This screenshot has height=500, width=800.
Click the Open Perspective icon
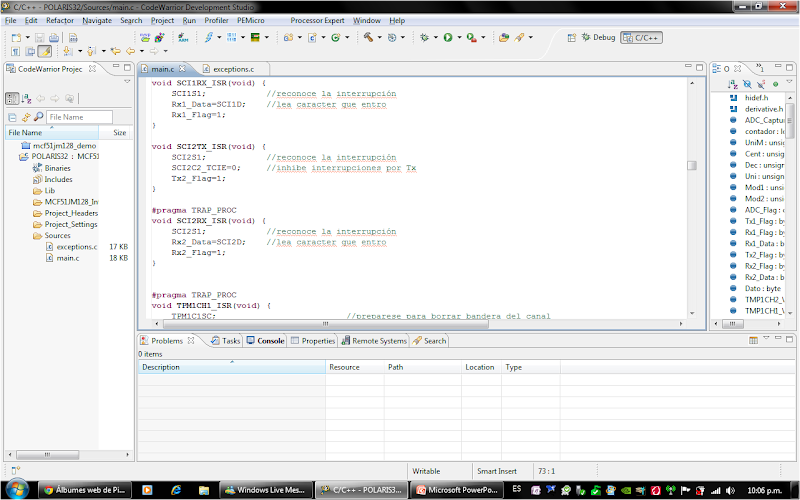571,37
